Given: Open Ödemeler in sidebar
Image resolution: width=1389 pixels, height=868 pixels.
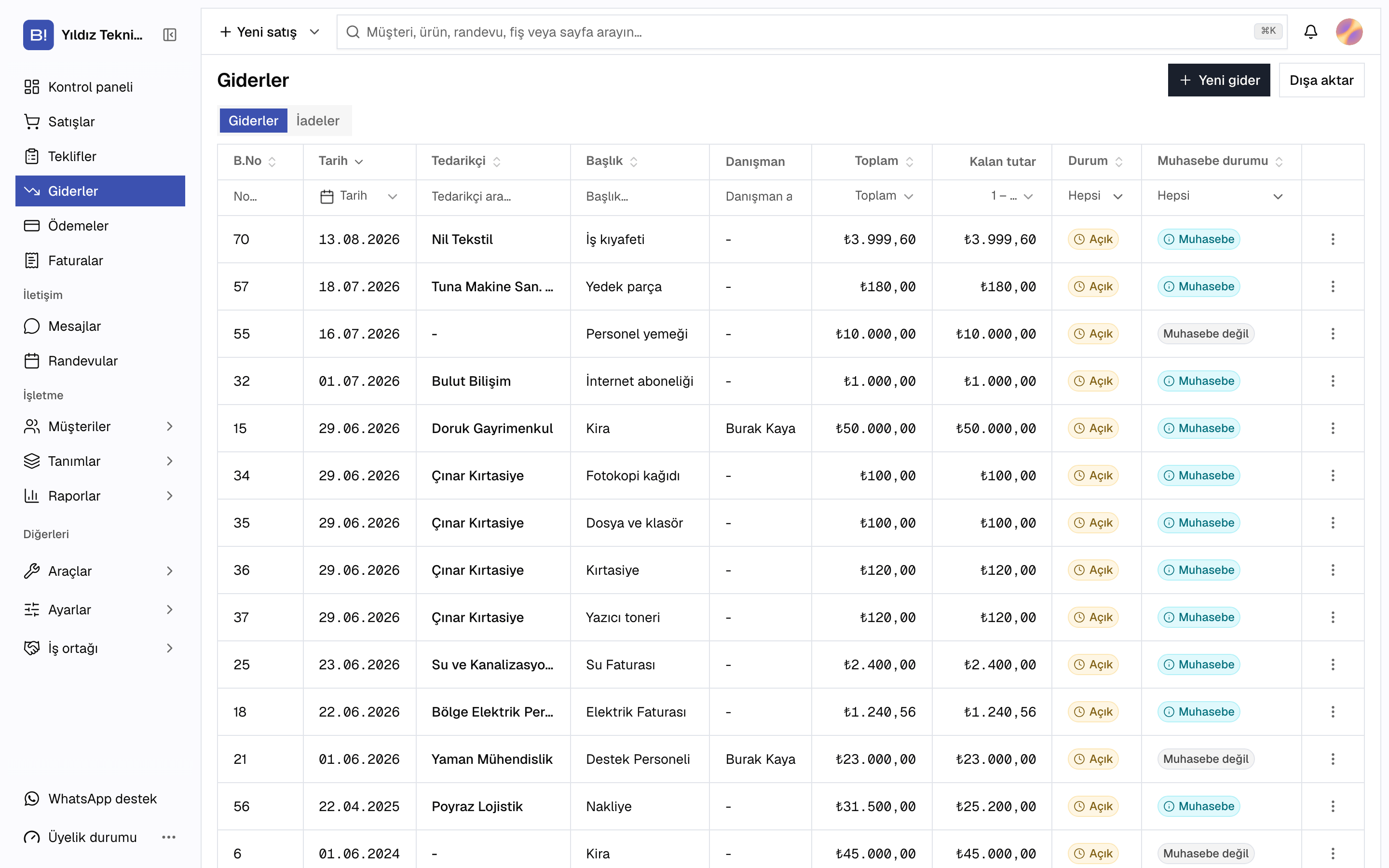Looking at the screenshot, I should click(100, 226).
